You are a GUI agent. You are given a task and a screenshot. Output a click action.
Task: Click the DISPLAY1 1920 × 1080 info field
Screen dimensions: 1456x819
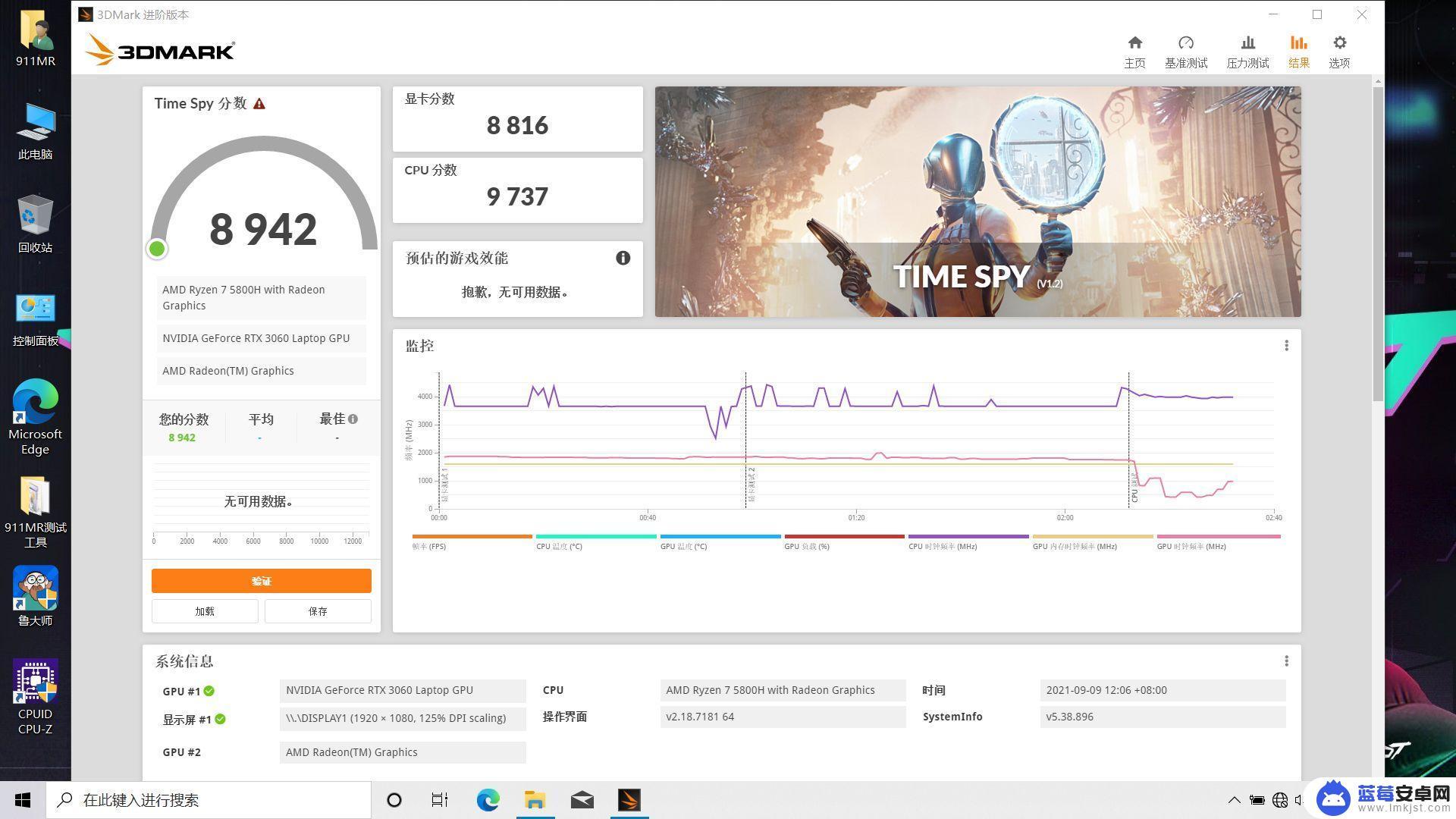(403, 718)
